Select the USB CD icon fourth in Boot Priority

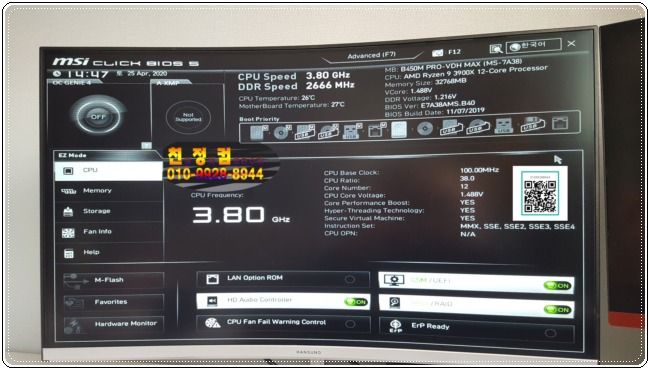[328, 132]
